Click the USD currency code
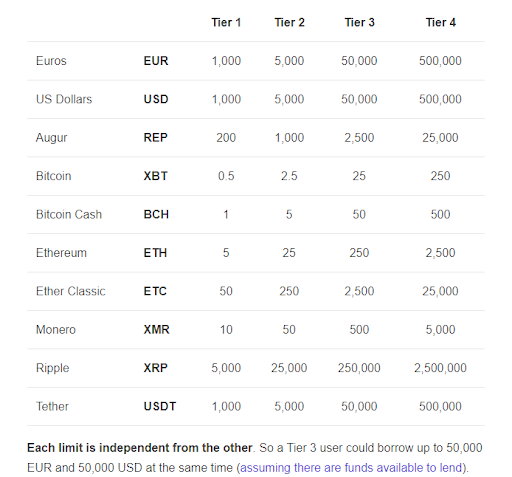512x477 pixels. pyautogui.click(x=156, y=99)
